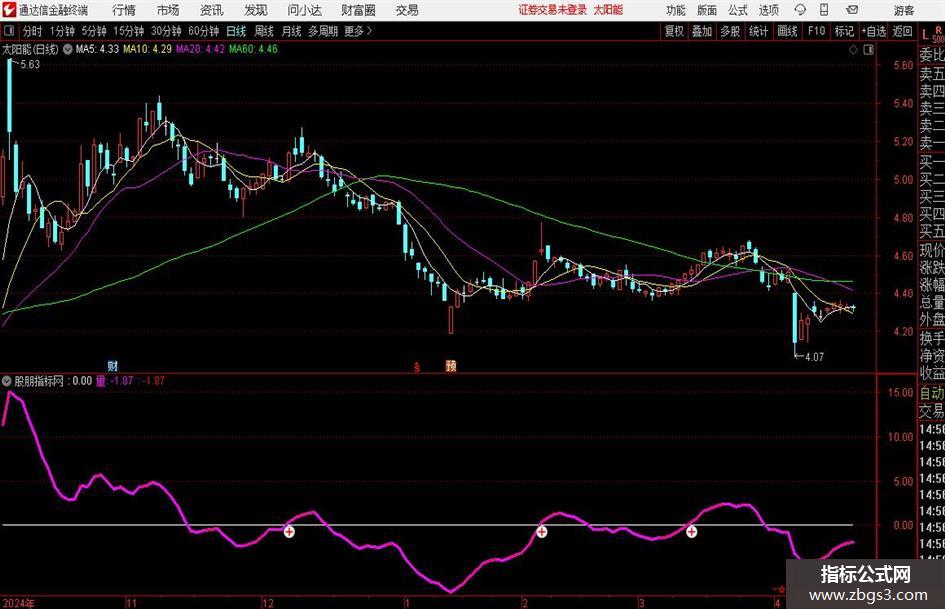
Task: Switch to the 5分钟 period tab
Action: point(93,31)
